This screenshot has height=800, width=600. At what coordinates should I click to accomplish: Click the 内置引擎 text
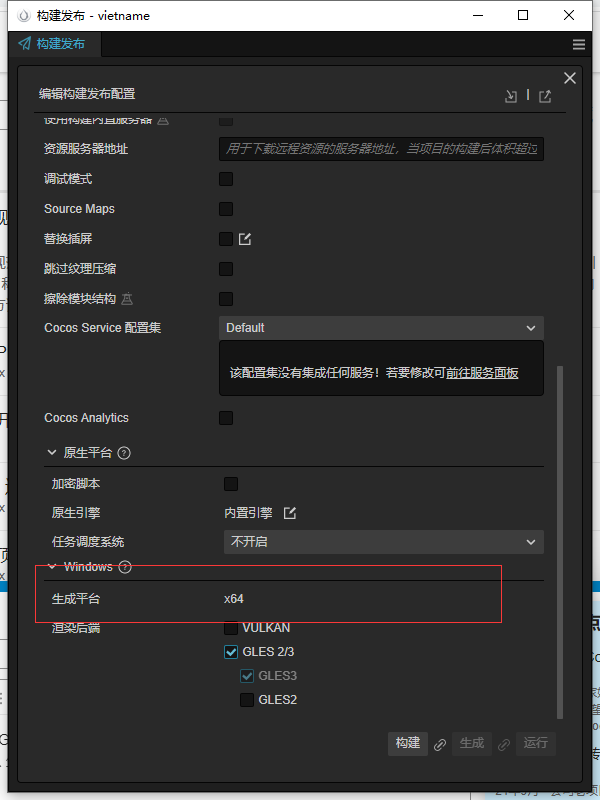click(x=248, y=513)
